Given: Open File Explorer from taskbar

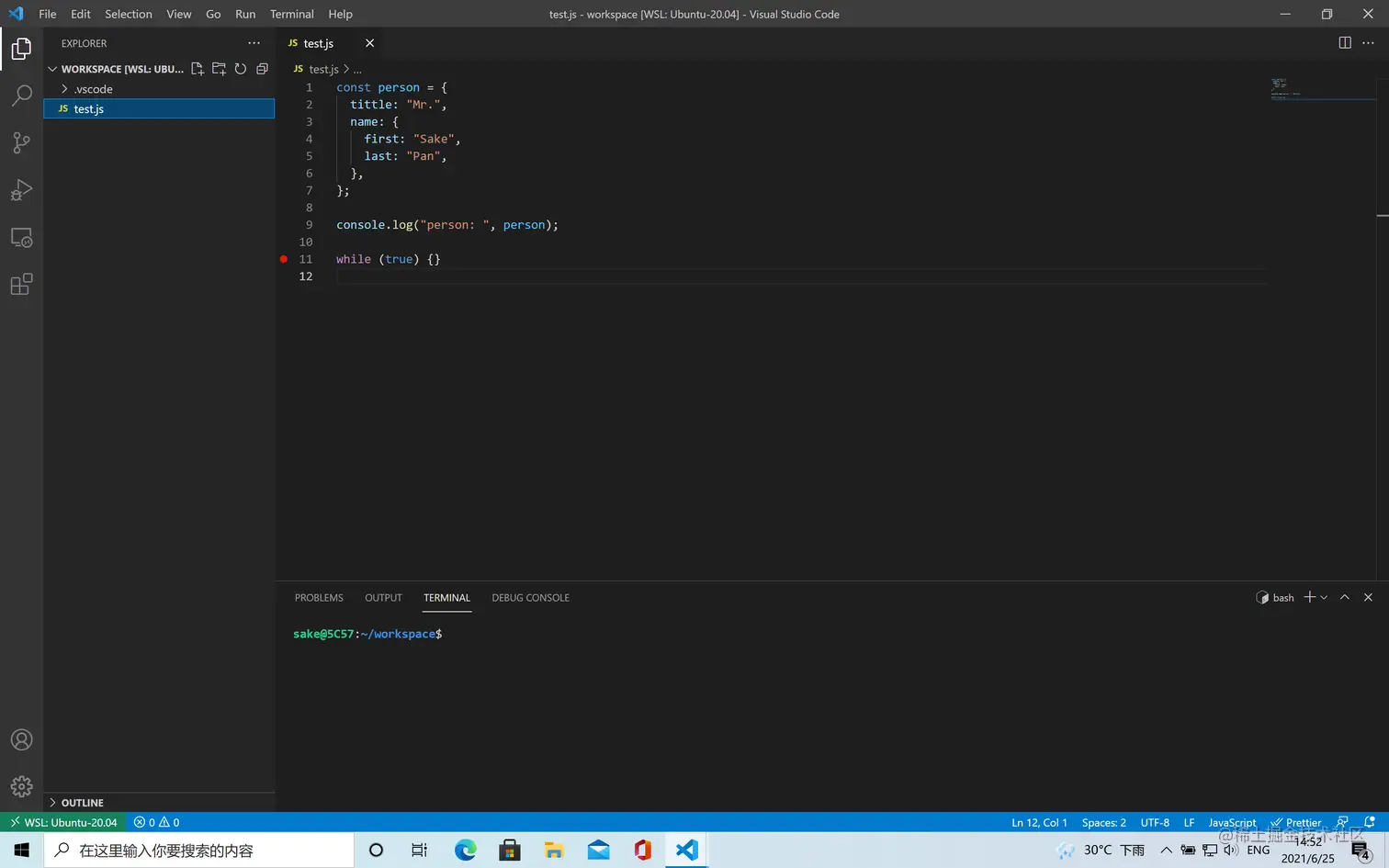Looking at the screenshot, I should tap(554, 851).
